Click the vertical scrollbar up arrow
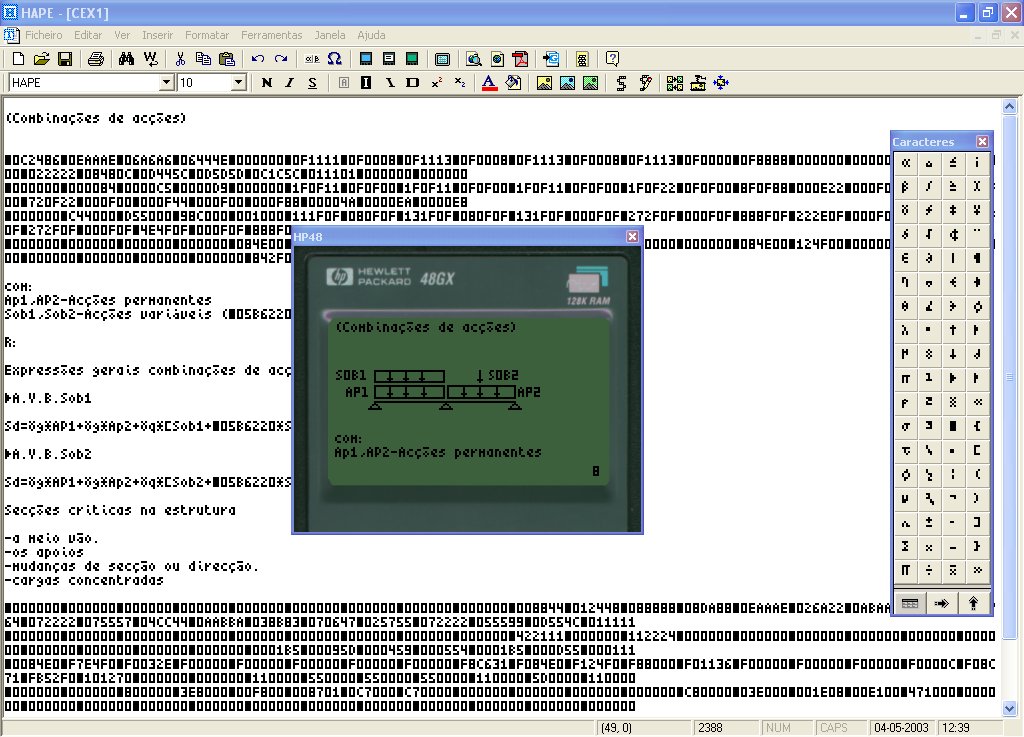The width and height of the screenshot is (1024, 737). tap(1010, 106)
